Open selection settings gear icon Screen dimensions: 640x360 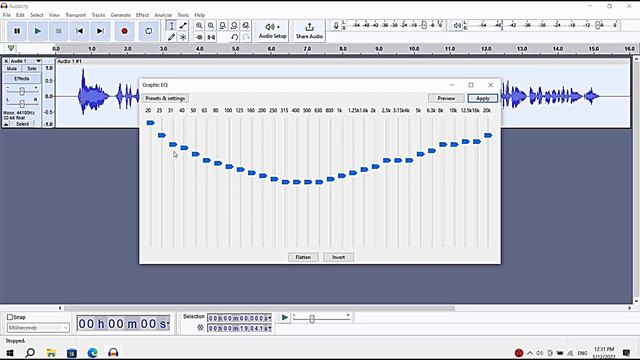[200, 328]
